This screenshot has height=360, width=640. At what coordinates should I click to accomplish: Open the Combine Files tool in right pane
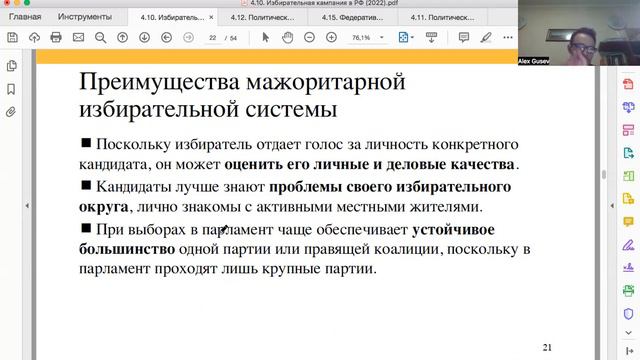click(628, 107)
